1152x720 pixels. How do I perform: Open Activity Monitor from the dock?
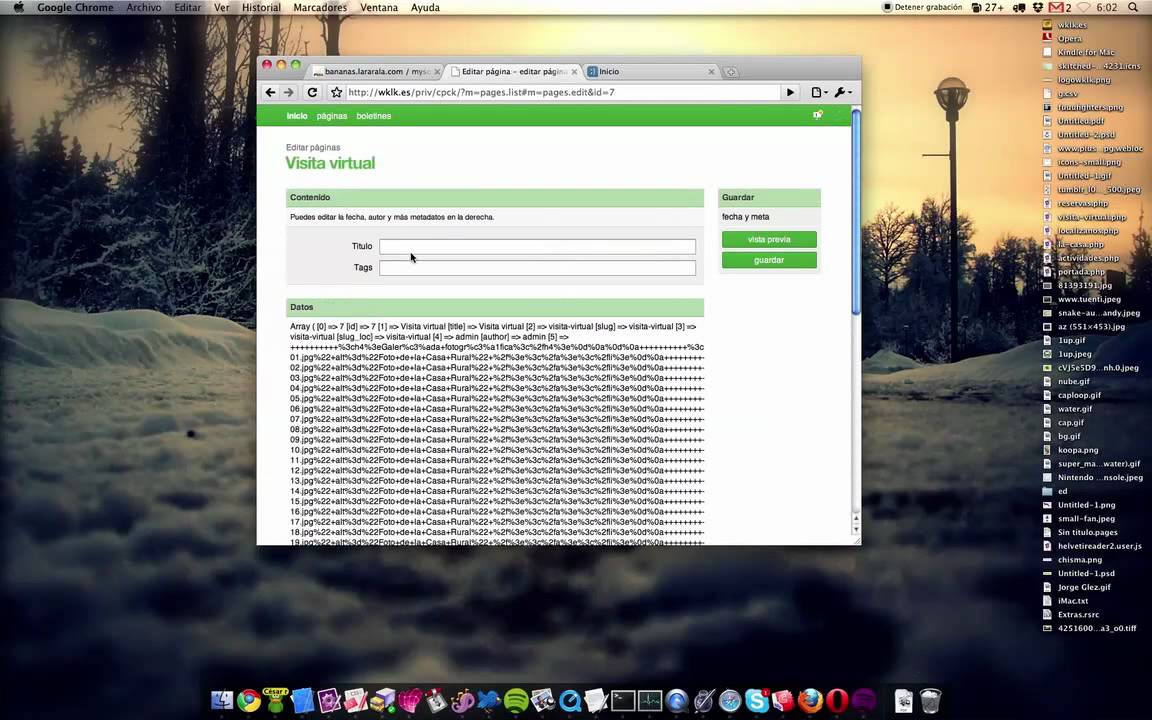(x=650, y=700)
